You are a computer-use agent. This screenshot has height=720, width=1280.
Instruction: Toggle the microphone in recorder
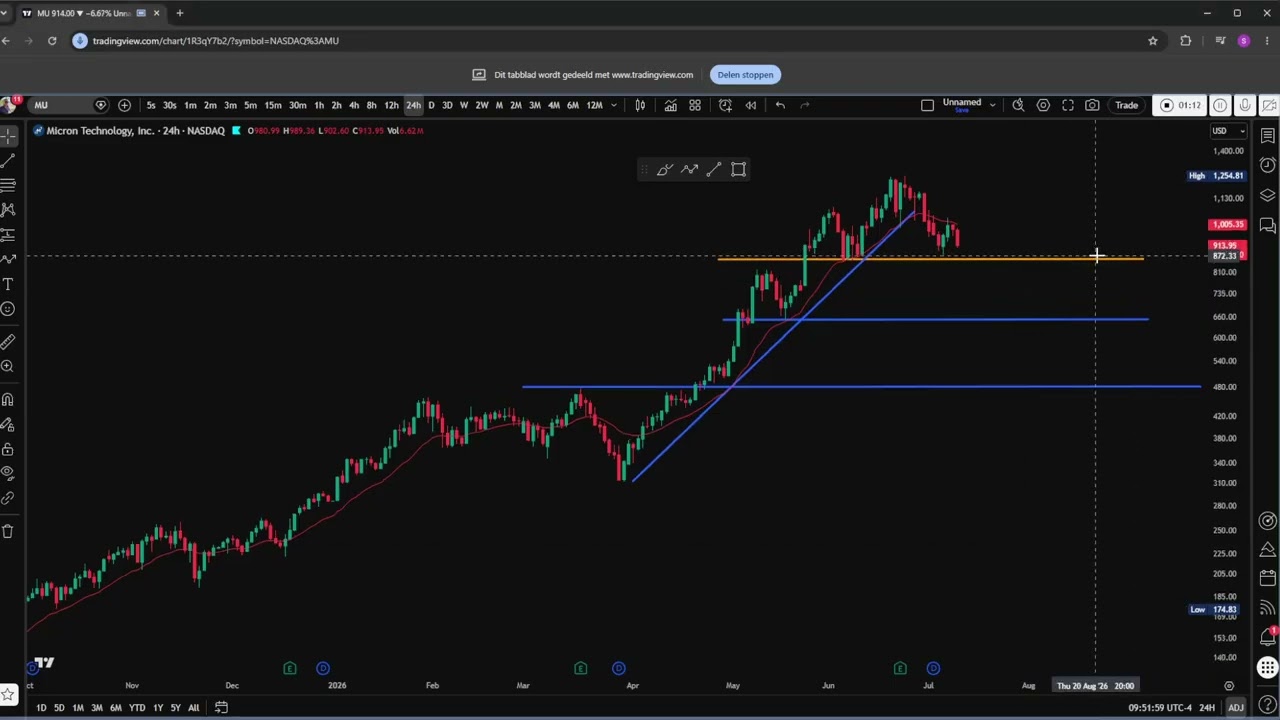(x=1245, y=105)
